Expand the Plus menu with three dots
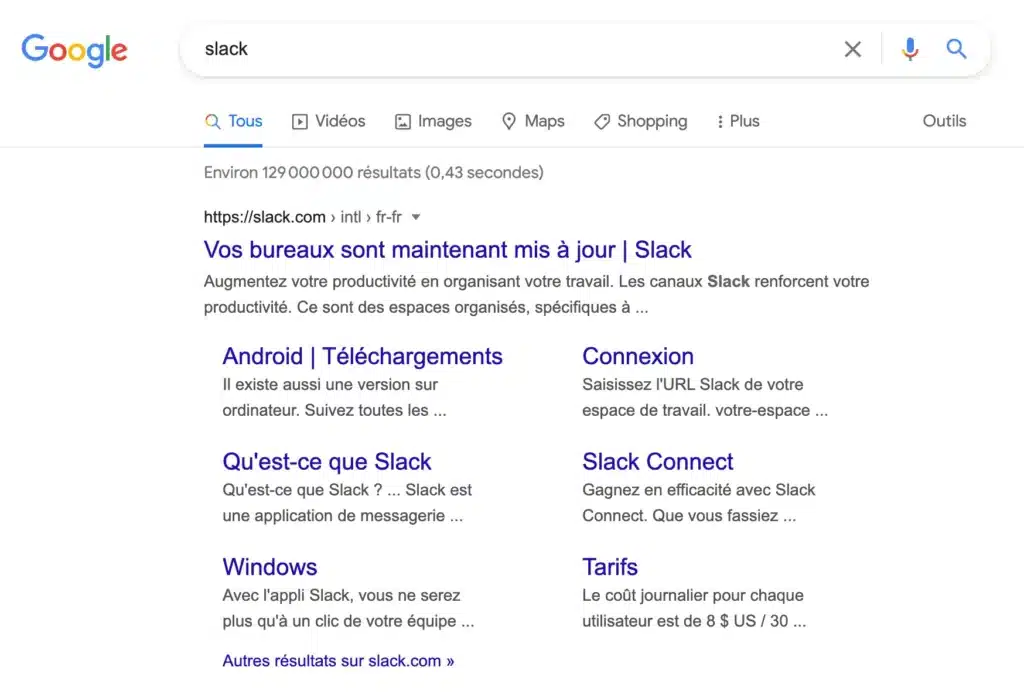This screenshot has height=698, width=1024. click(738, 121)
